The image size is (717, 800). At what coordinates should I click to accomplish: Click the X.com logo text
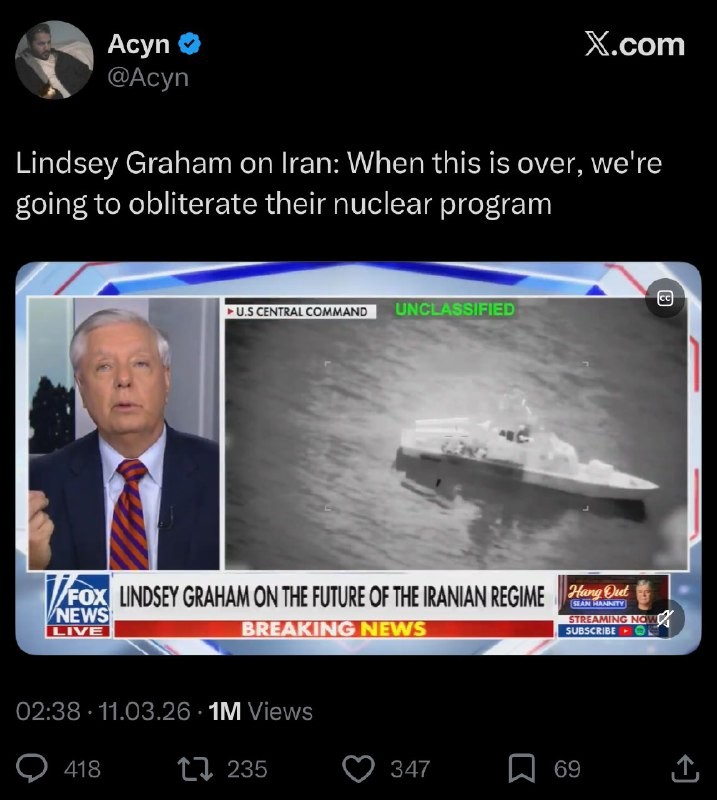tap(634, 45)
